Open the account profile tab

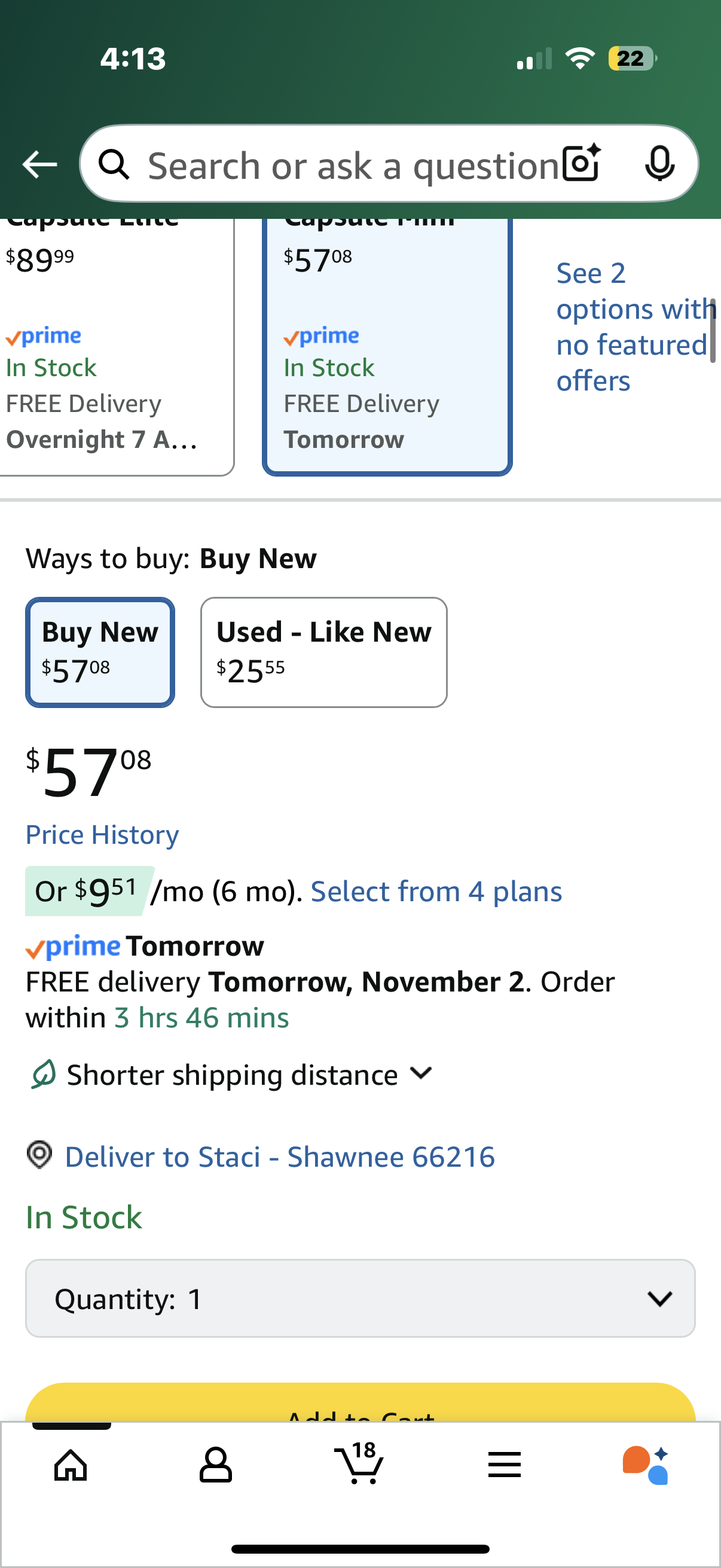click(x=215, y=1465)
